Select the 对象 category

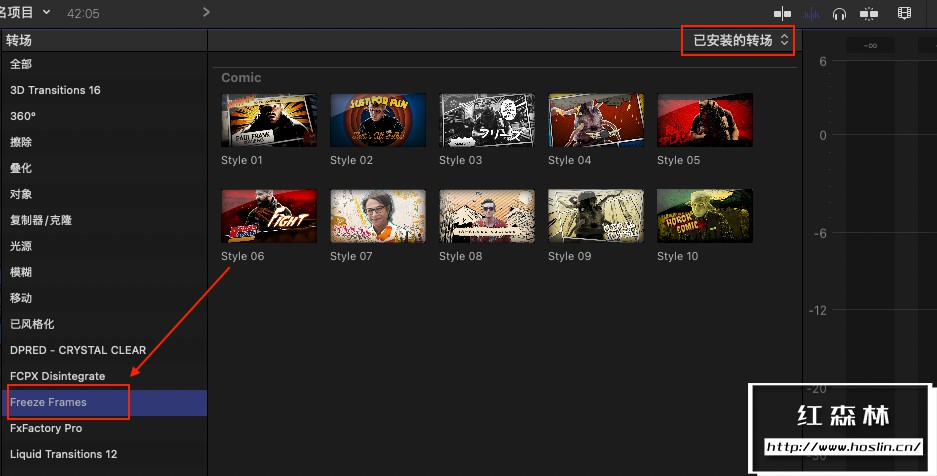[104, 194]
